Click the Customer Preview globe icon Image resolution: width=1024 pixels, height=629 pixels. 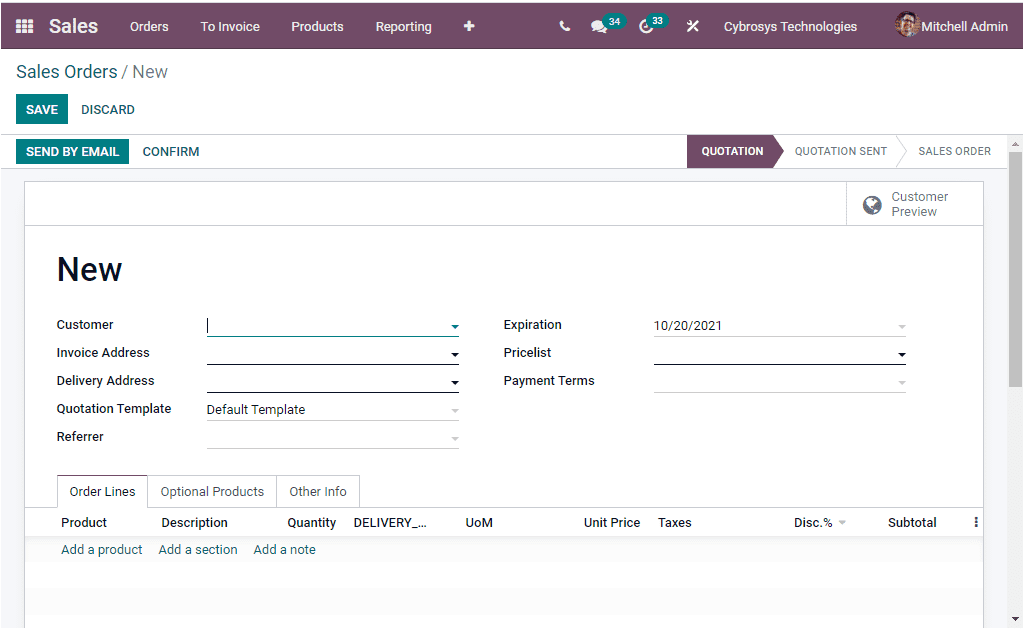click(874, 204)
